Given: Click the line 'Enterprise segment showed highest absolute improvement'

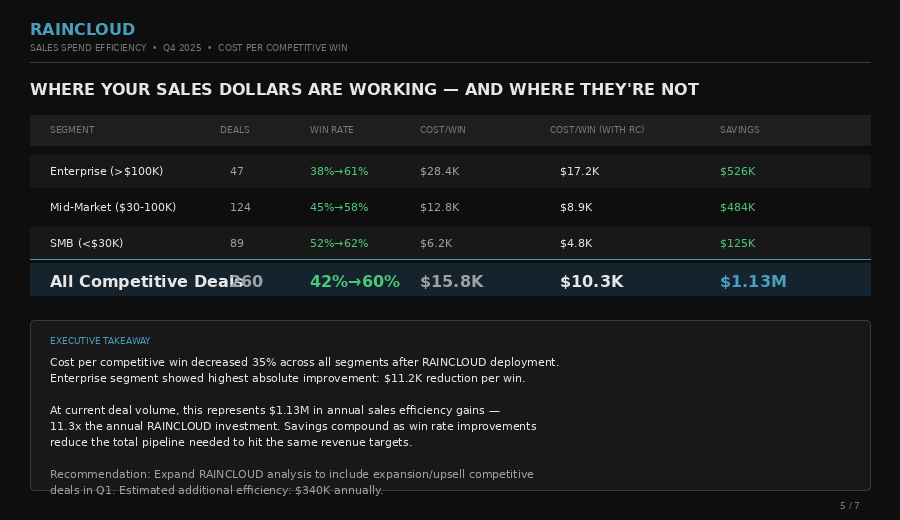Looking at the screenshot, I should (x=288, y=378).
